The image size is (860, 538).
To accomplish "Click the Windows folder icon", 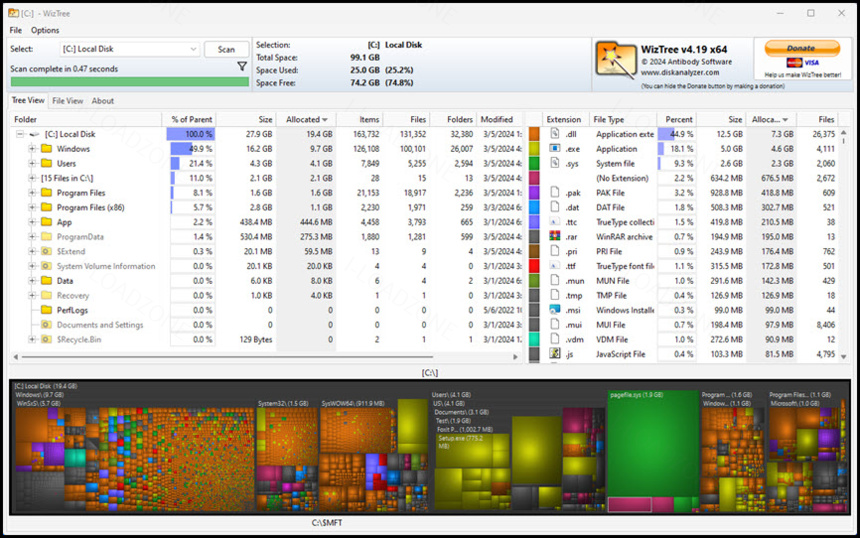I will pos(47,149).
